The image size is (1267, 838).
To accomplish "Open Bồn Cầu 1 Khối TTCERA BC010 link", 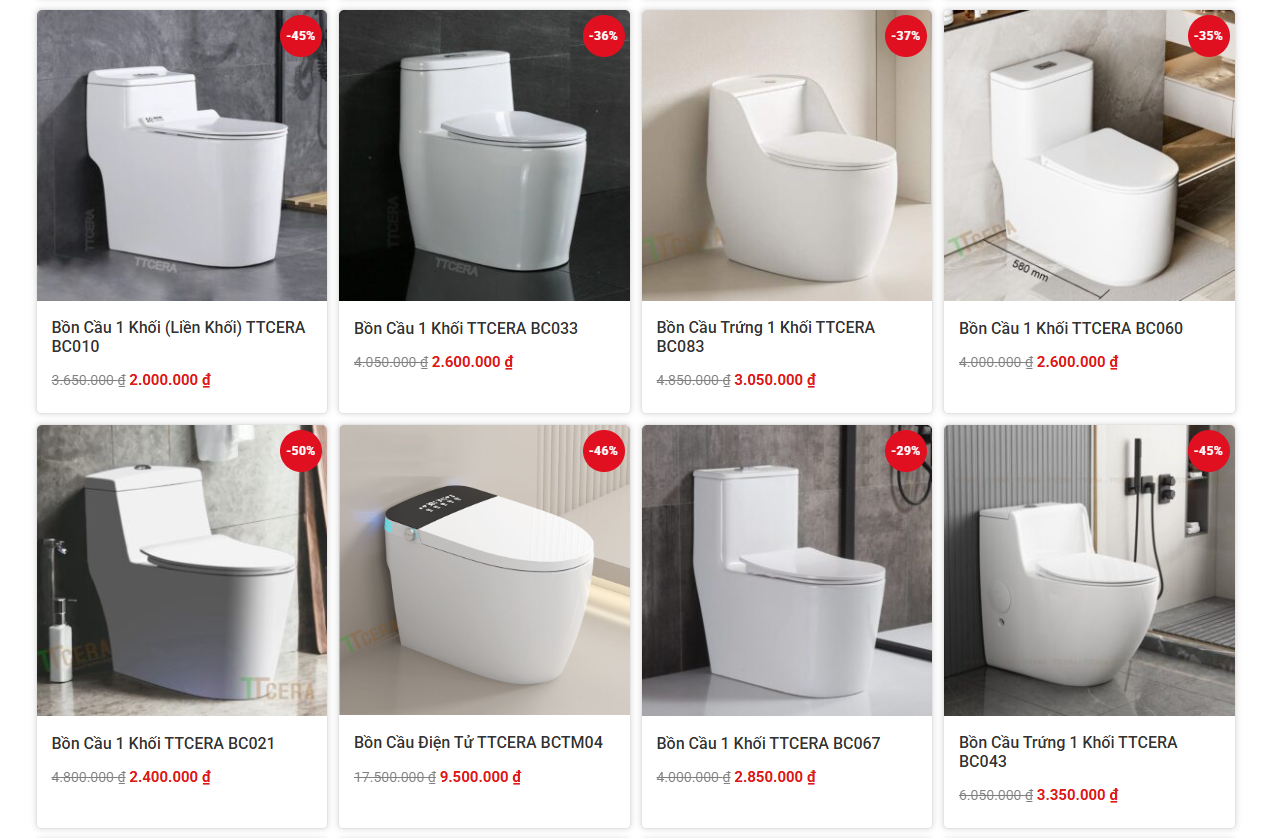I will click(178, 337).
